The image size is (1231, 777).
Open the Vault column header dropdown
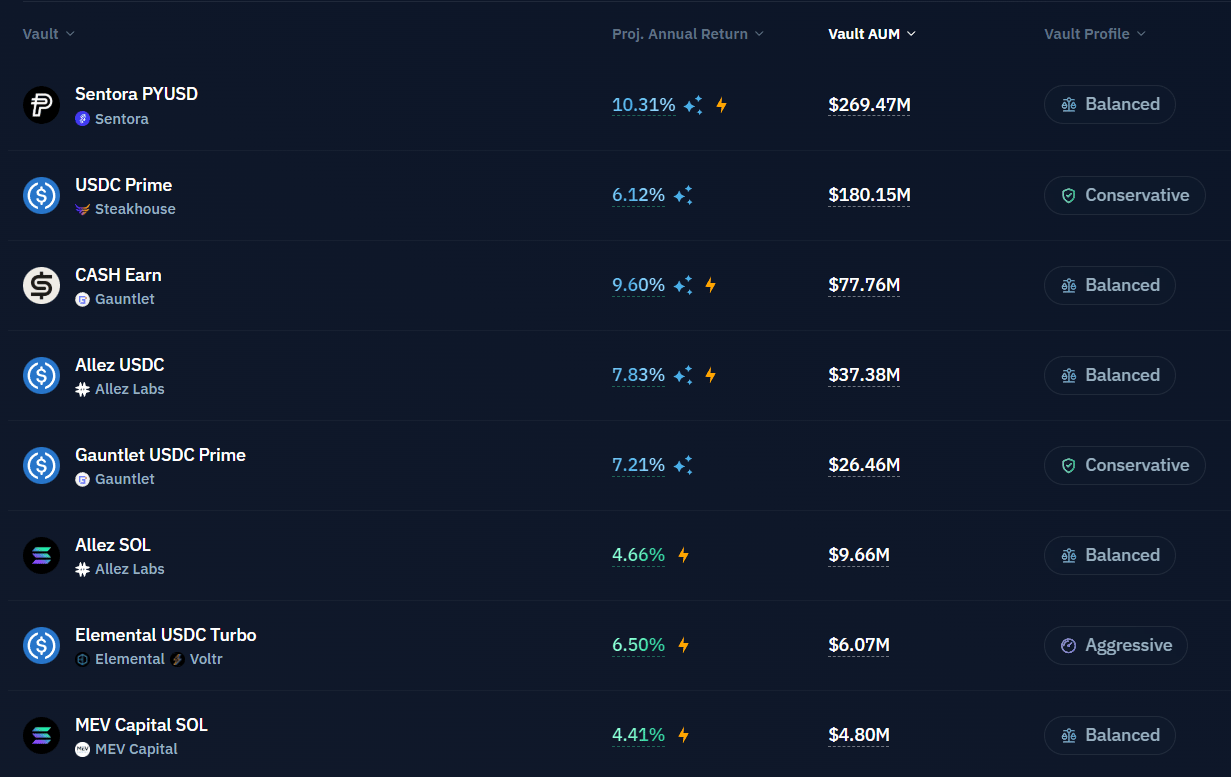click(49, 34)
